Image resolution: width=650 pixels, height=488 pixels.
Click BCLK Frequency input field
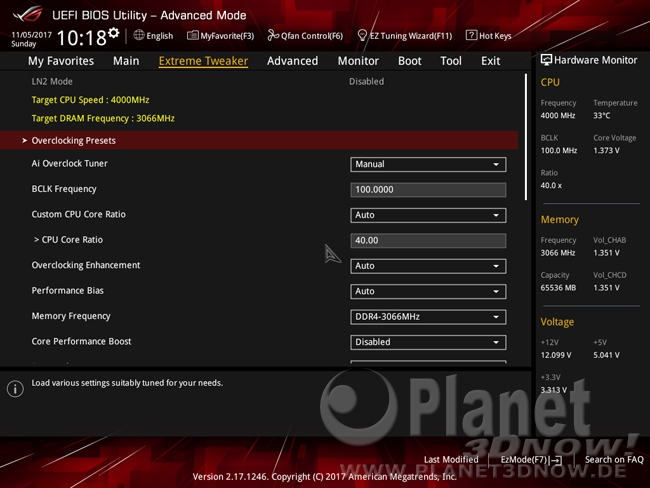[x=428, y=189]
